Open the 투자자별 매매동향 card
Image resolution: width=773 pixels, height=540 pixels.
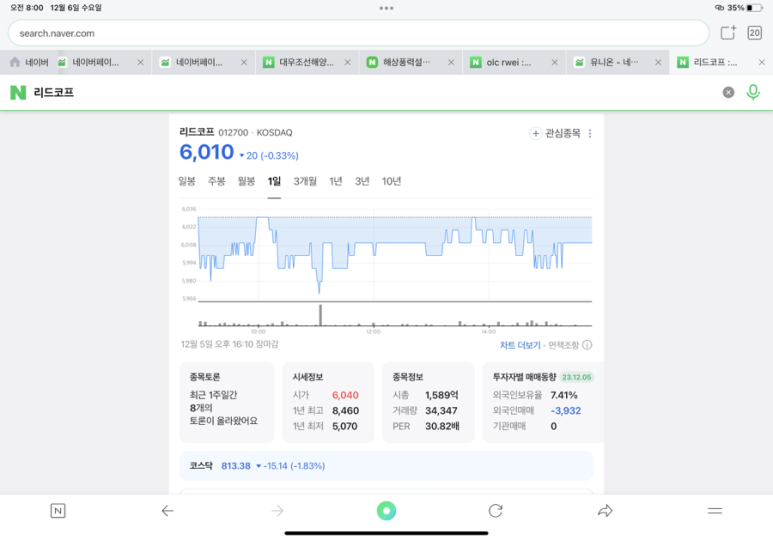(543, 402)
